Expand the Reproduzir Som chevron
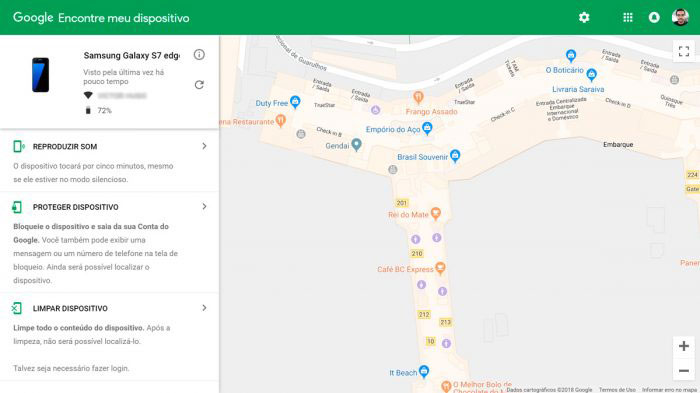The height and width of the screenshot is (393, 700). [x=204, y=146]
